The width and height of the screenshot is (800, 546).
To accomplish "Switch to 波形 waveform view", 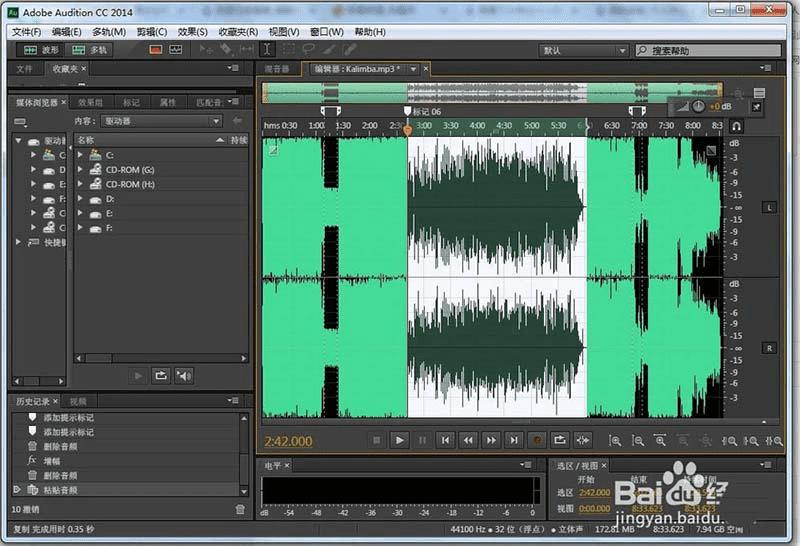I will (42, 49).
